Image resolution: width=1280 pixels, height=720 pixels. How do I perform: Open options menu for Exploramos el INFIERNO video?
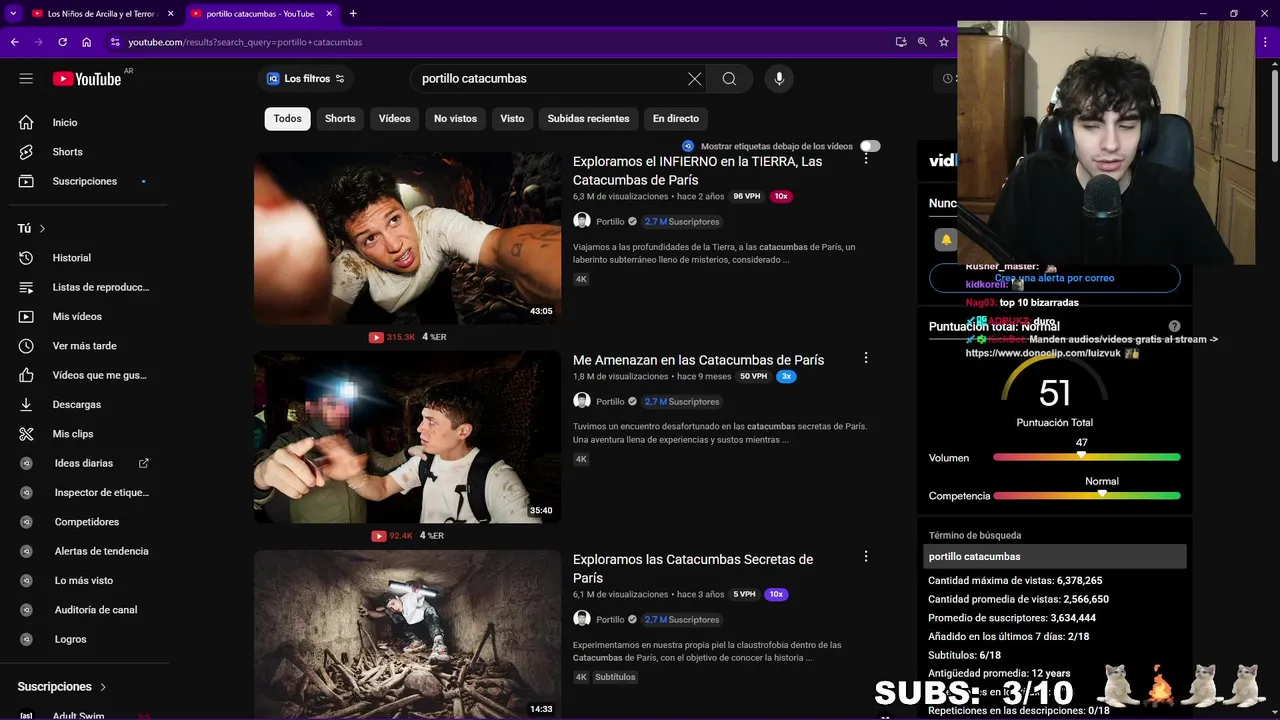(x=866, y=159)
